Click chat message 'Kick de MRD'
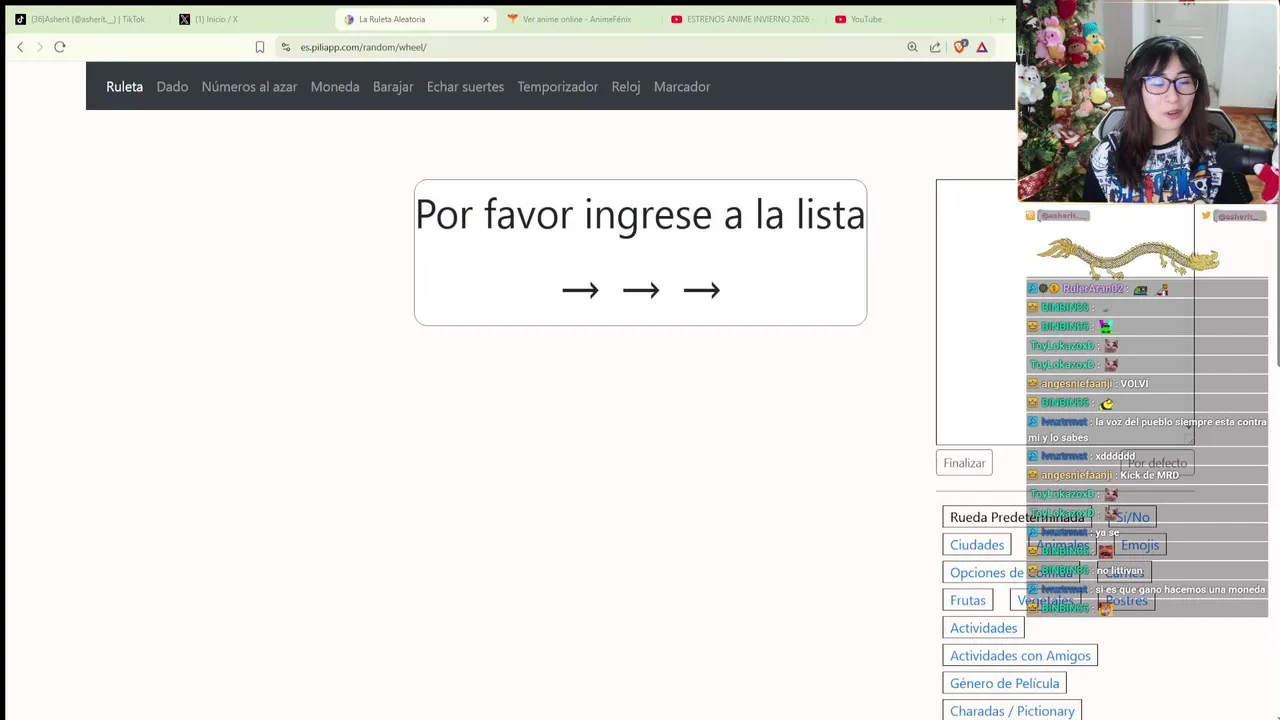1280x720 pixels. pos(1149,475)
